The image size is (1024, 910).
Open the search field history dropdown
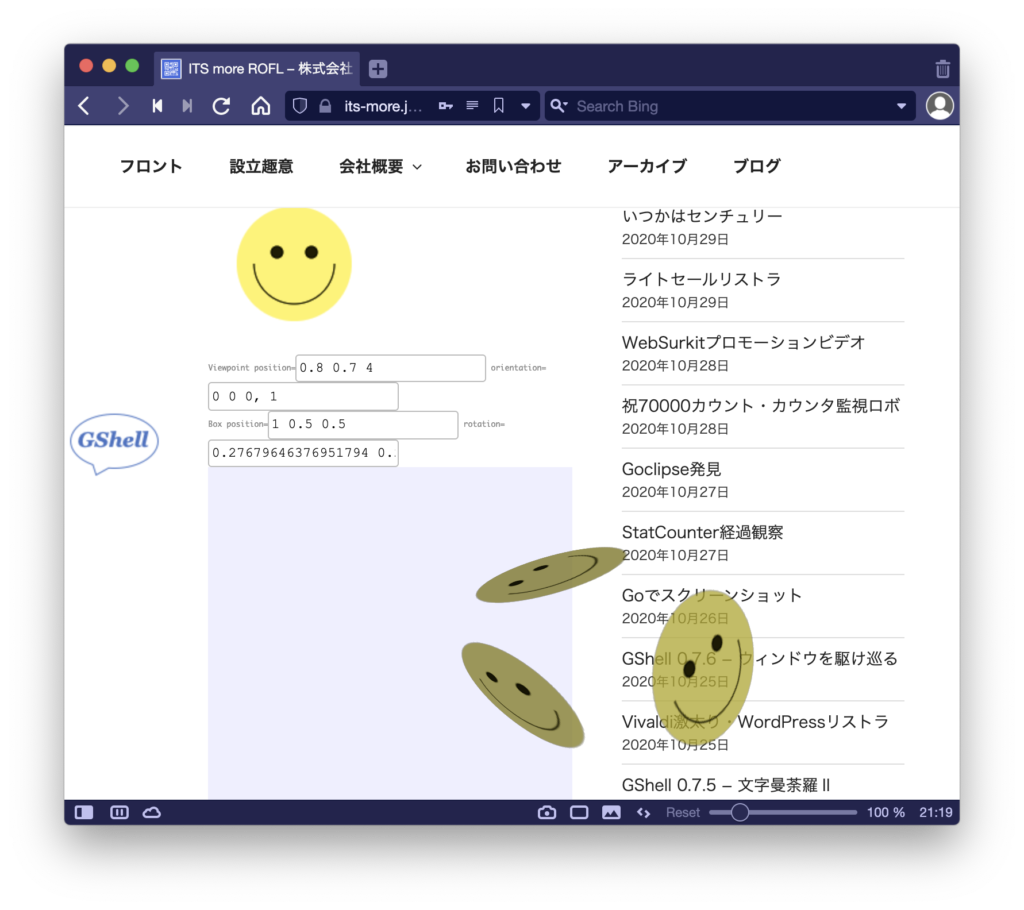point(901,106)
